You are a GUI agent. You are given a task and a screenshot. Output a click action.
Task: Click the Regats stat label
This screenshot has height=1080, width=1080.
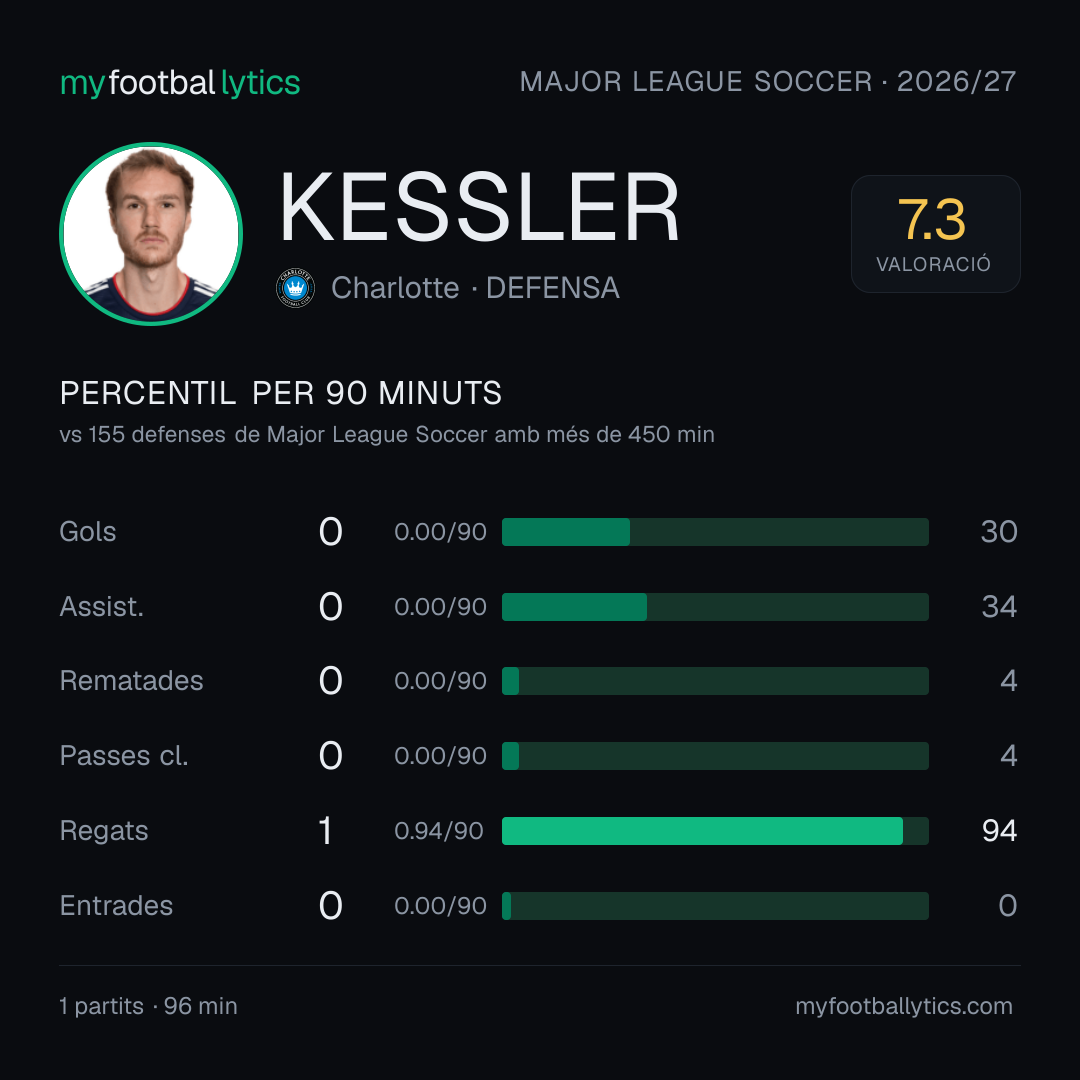tap(104, 831)
